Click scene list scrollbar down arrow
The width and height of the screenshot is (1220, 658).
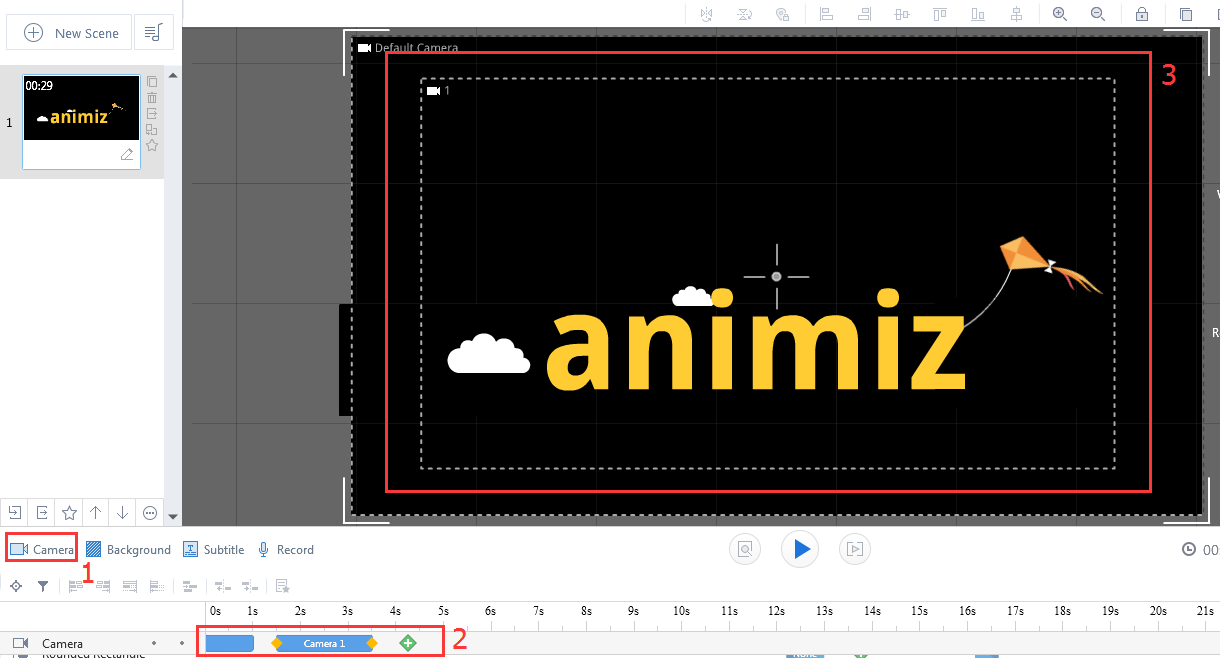[173, 517]
